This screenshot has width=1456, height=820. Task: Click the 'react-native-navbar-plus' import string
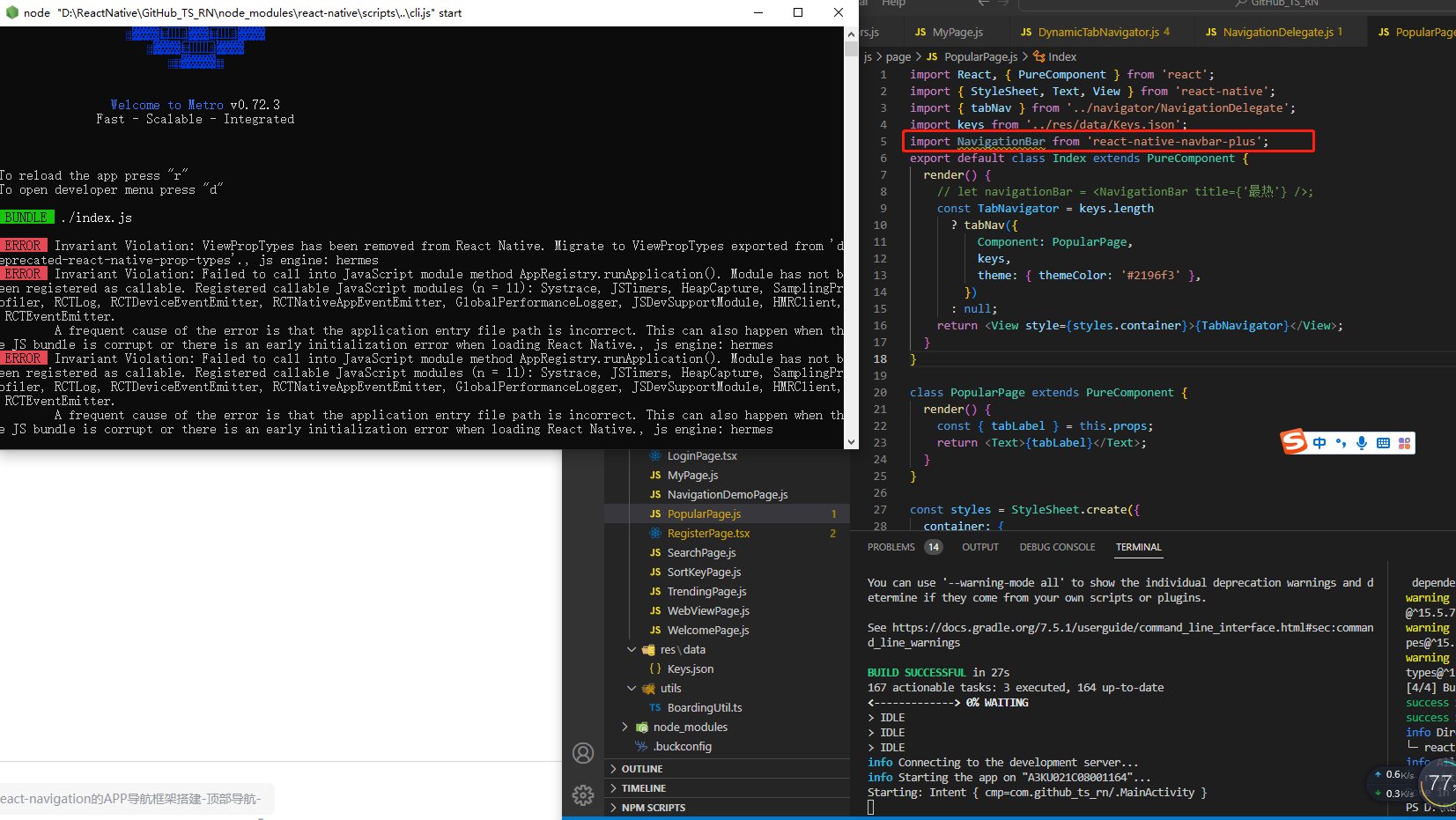click(1175, 142)
